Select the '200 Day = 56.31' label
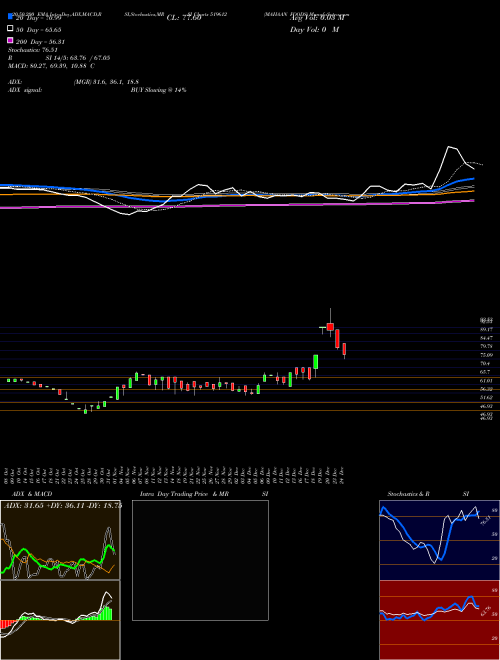This screenshot has width=500, height=660. click(x=40, y=42)
